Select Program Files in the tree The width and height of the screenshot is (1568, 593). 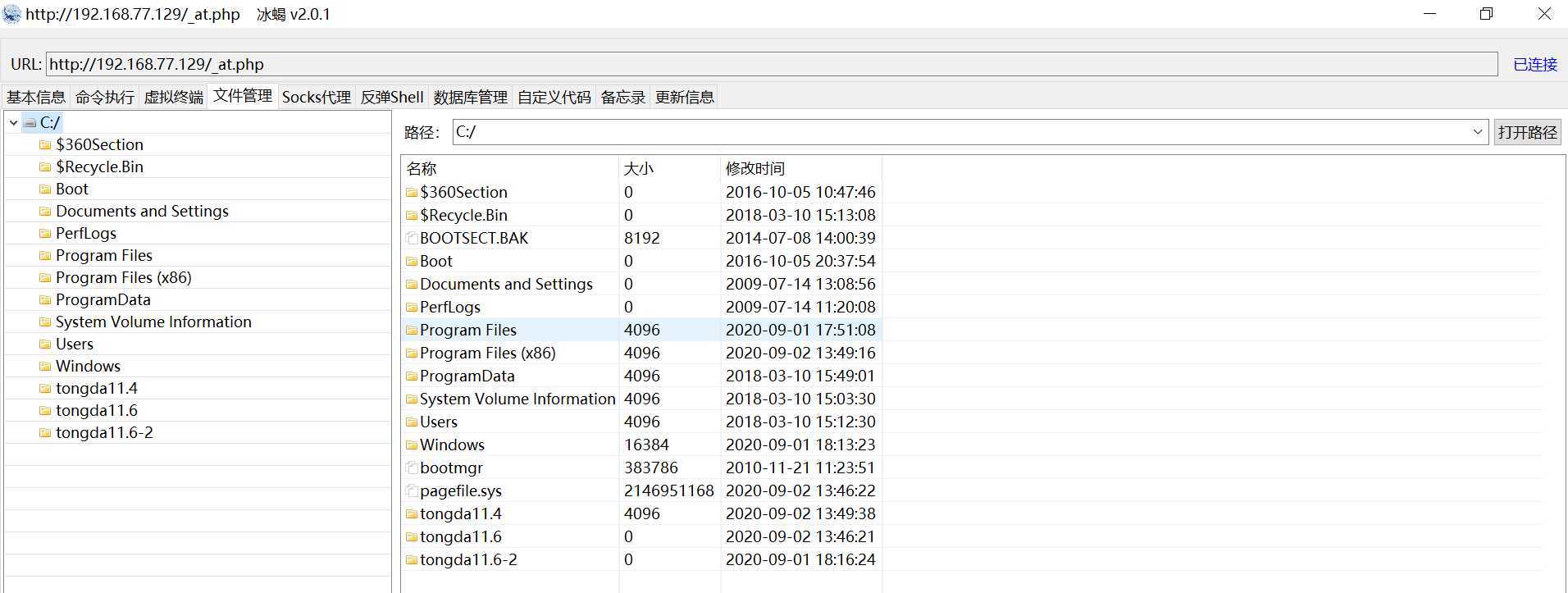tap(104, 255)
